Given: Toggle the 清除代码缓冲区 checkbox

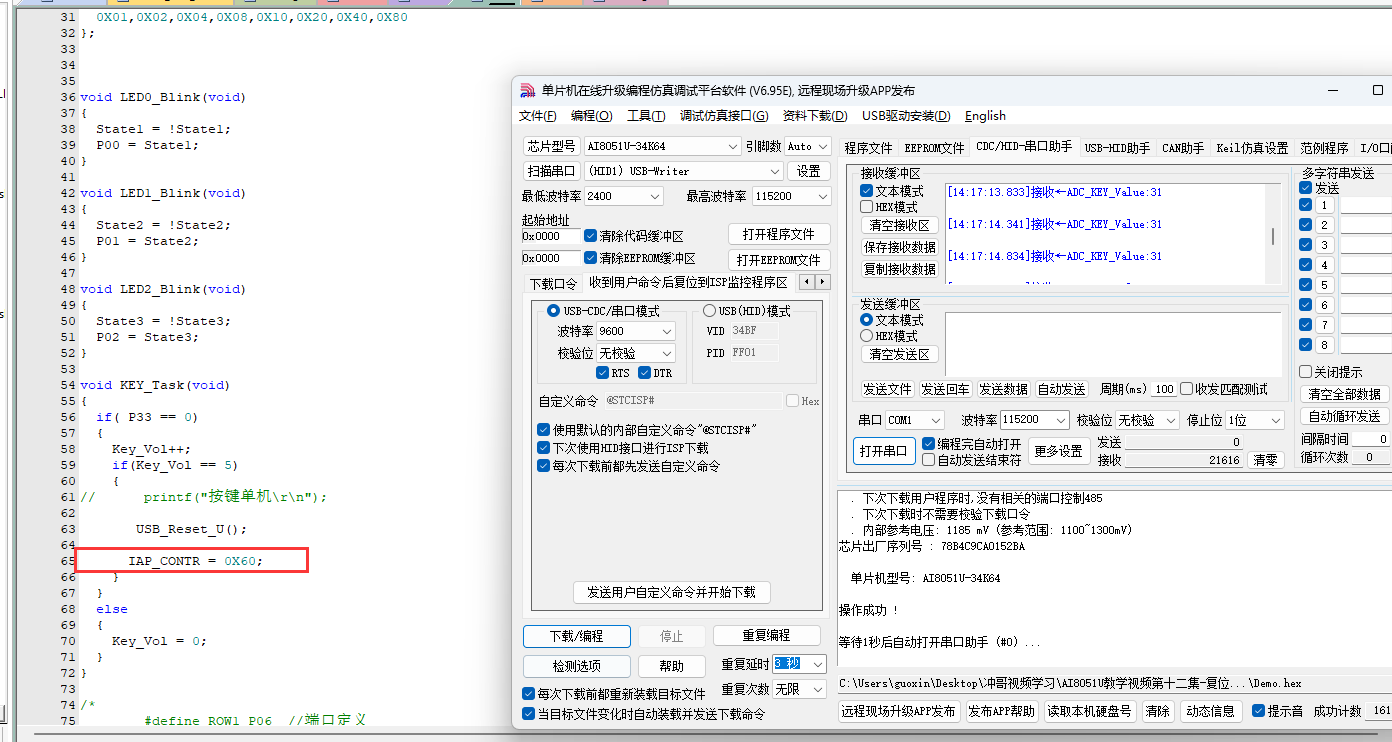Looking at the screenshot, I should click(x=591, y=236).
